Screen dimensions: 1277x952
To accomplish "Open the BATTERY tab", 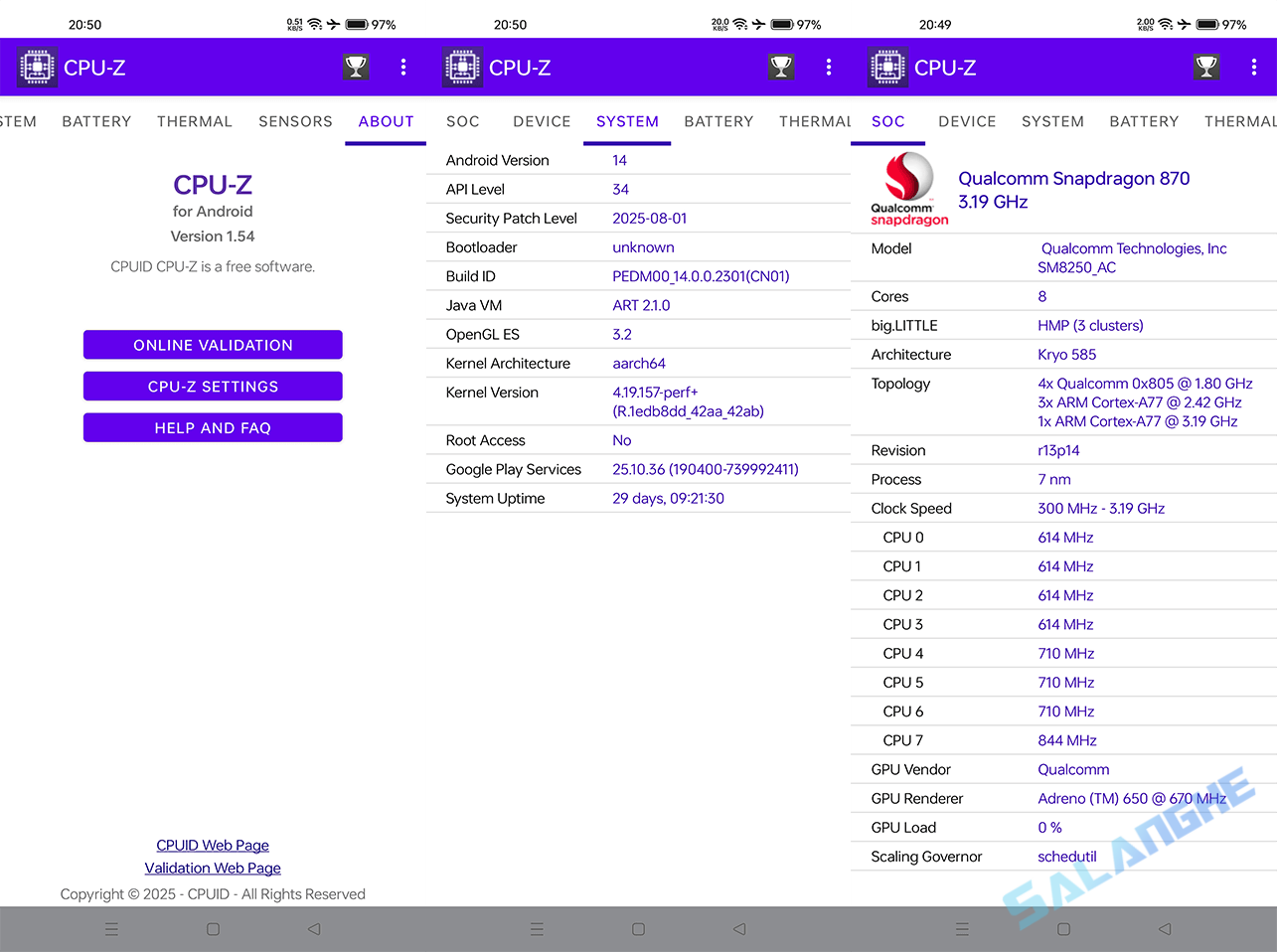I will [95, 121].
